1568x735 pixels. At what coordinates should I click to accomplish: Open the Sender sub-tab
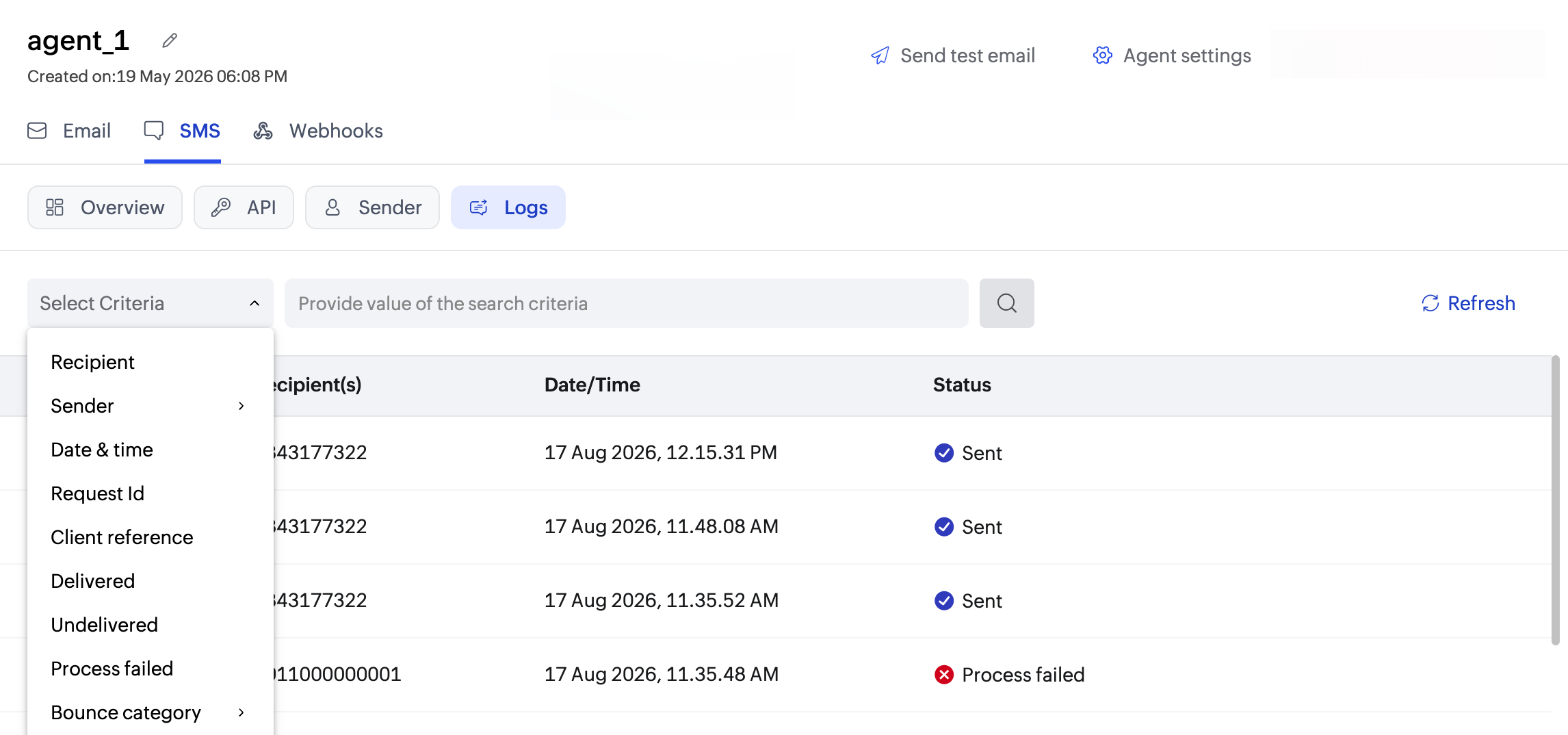[372, 207]
